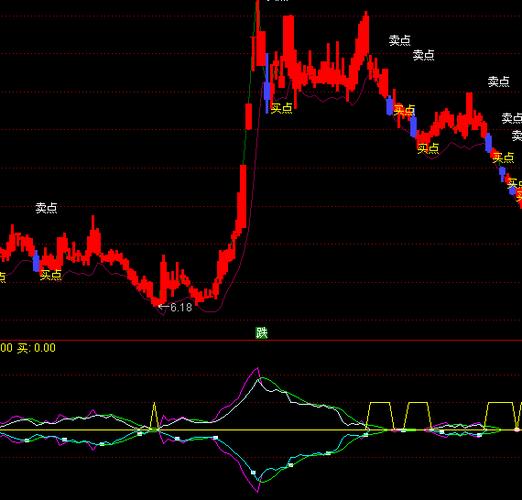
Task: Click the second 卖点 label just below the highest one
Action: point(423,55)
